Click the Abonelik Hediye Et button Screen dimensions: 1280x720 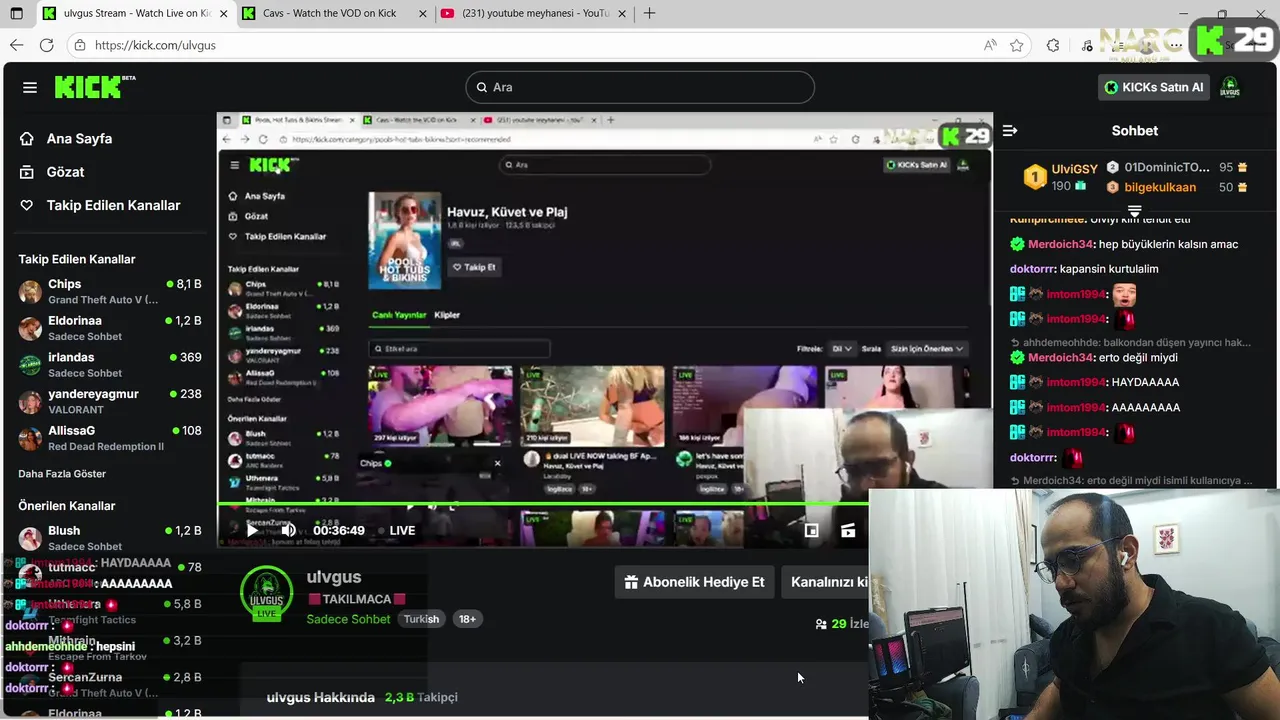694,582
